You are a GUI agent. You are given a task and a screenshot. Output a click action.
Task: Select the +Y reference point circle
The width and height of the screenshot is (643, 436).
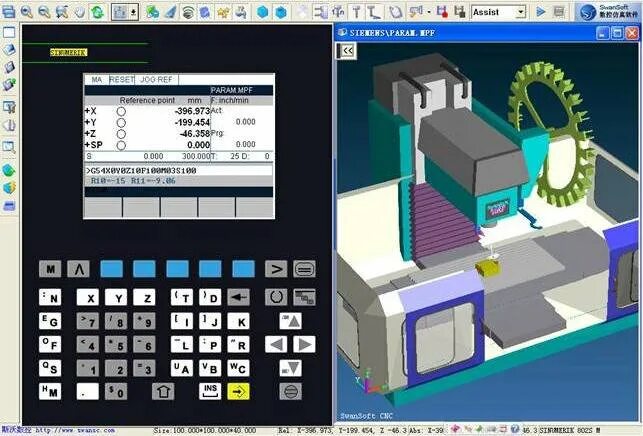(121, 123)
